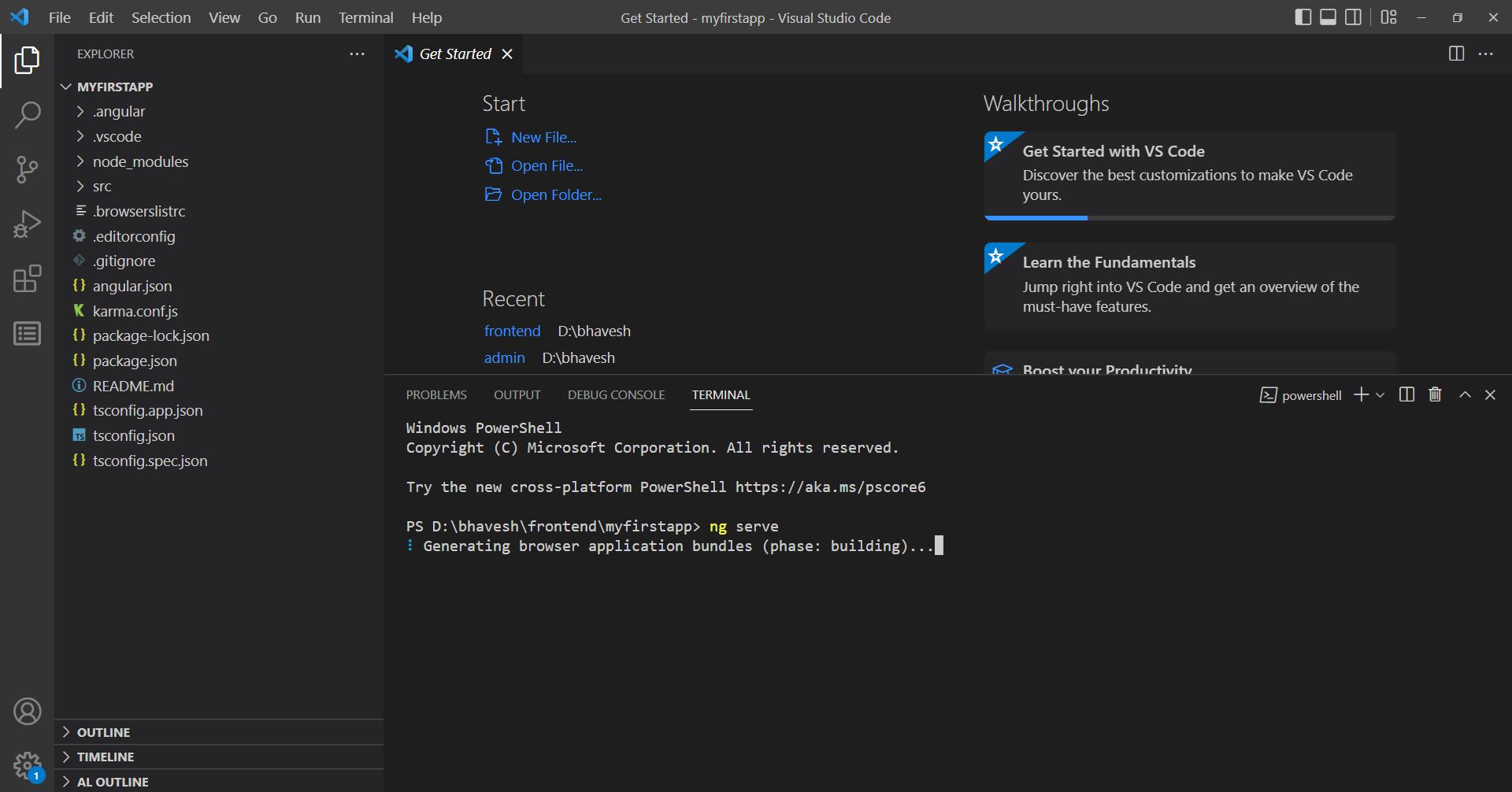Screen dimensions: 1512x792
Task: Open the launch profile dropdown next to powershell
Action: (x=1379, y=394)
